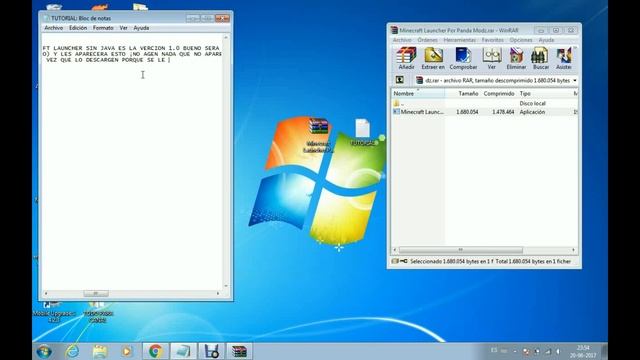Image resolution: width=640 pixels, height=360 pixels.
Task: Close the TUTORIAL Bloc de notas window
Action: click(x=222, y=18)
